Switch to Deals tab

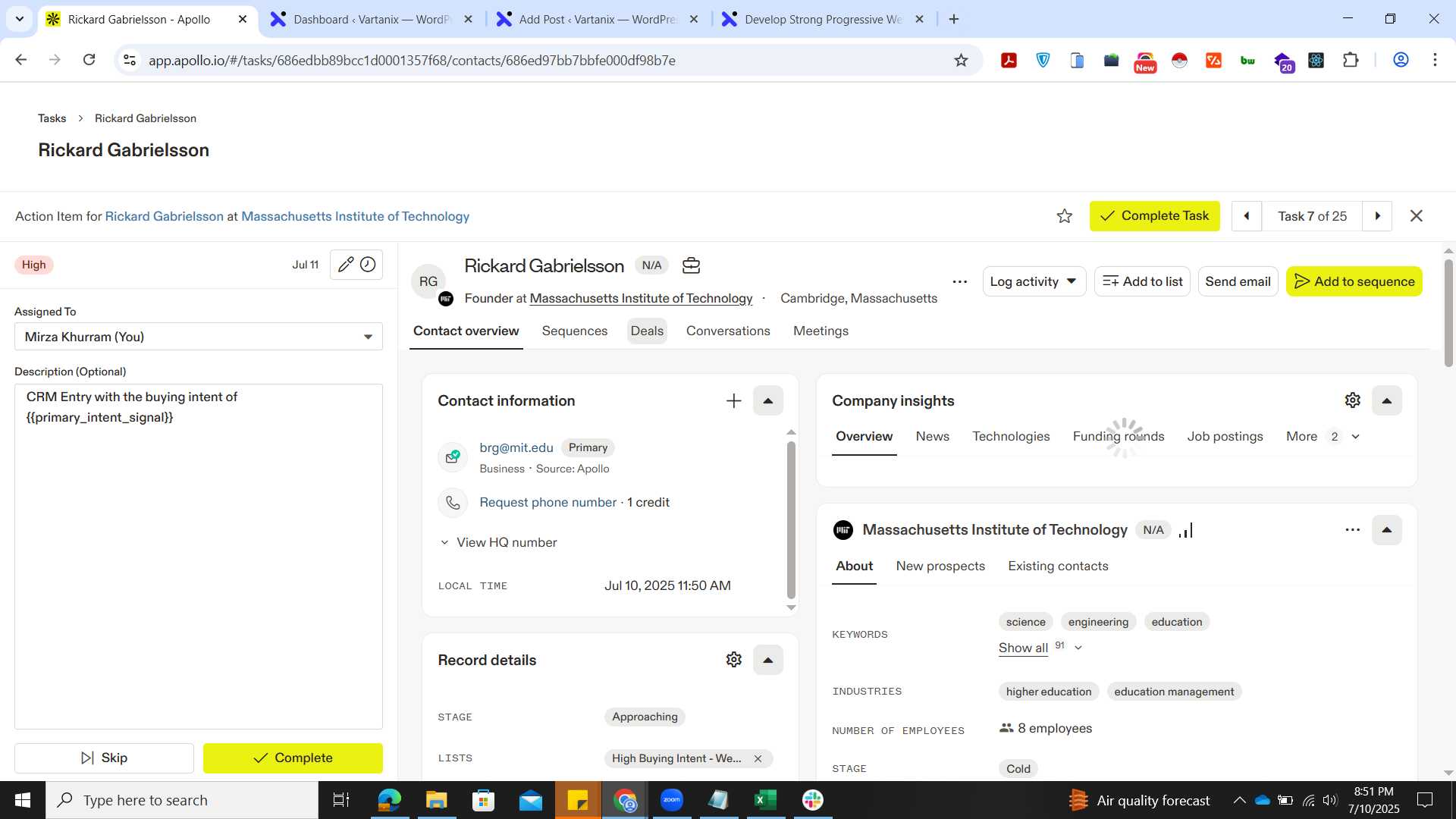tap(647, 331)
